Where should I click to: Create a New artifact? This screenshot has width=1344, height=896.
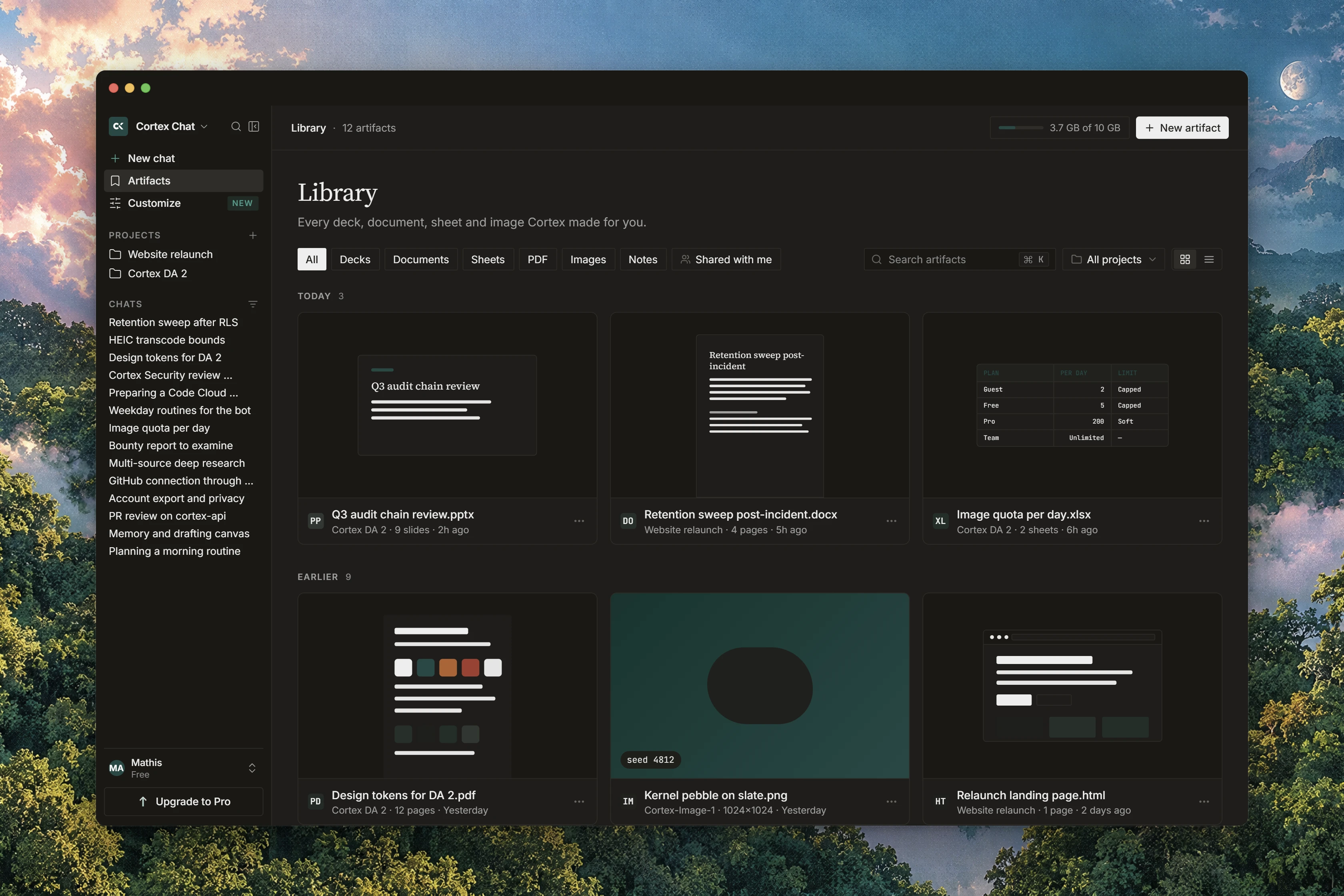click(x=1182, y=128)
